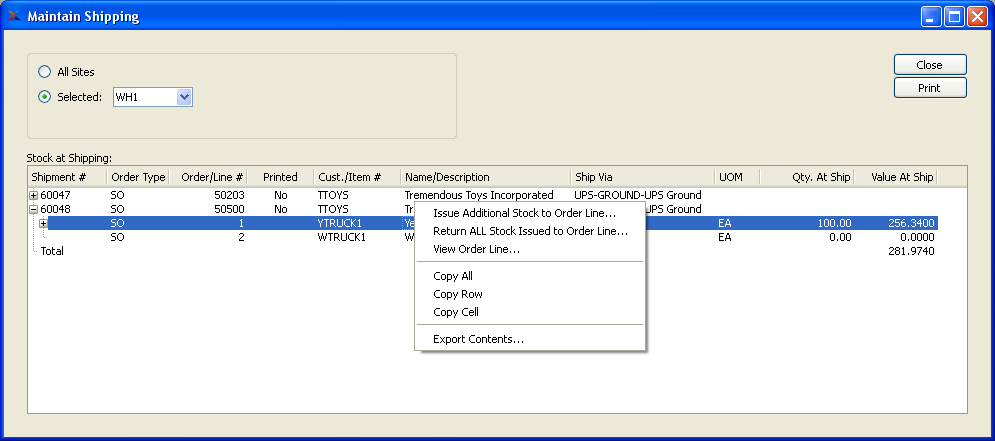Select the WTRUCK1 order line row
This screenshot has width=995, height=441.
pyautogui.click(x=340, y=238)
